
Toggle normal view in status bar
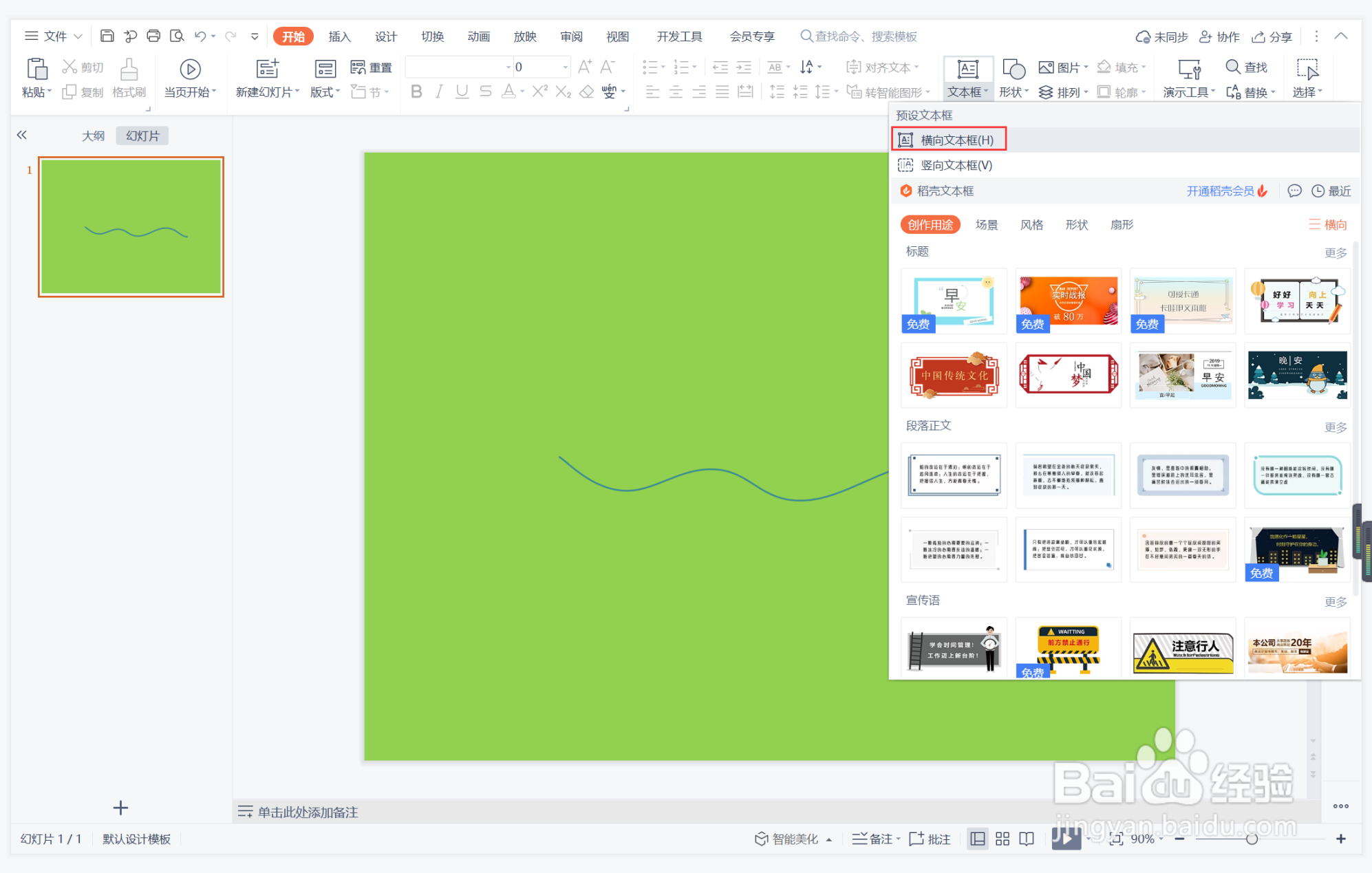point(977,839)
